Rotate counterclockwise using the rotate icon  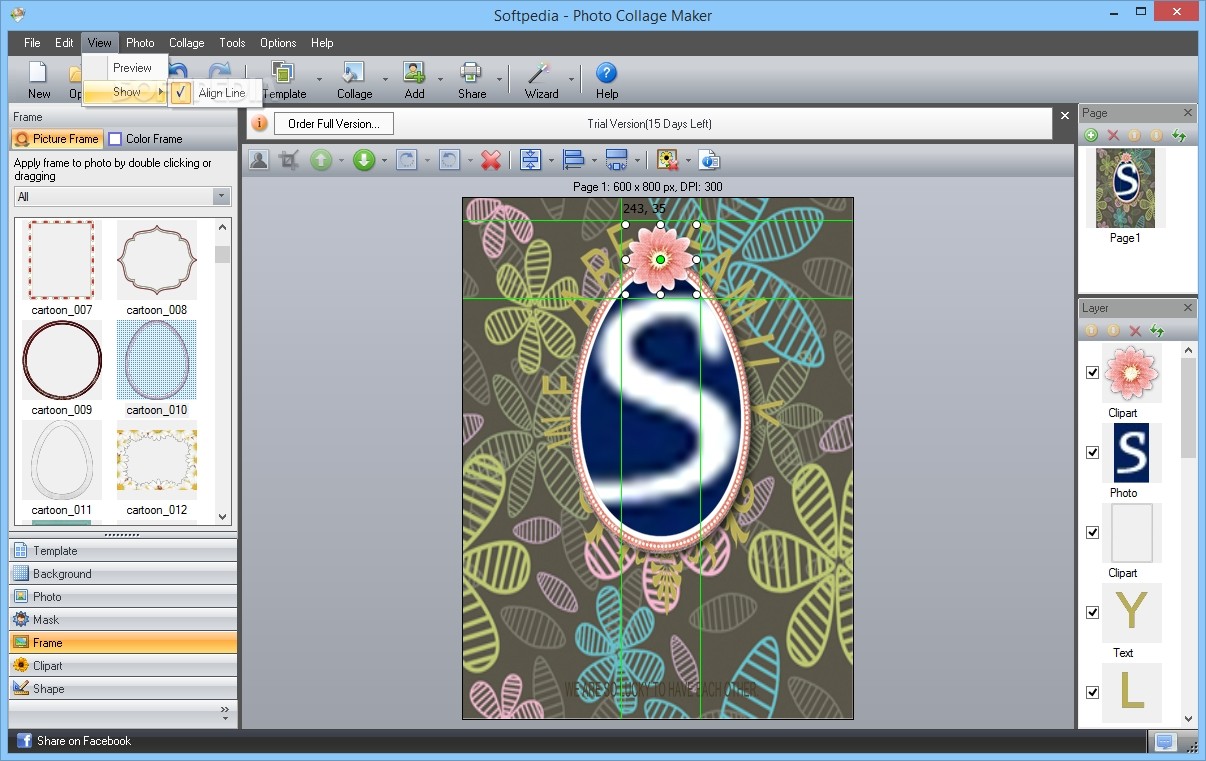coord(449,160)
